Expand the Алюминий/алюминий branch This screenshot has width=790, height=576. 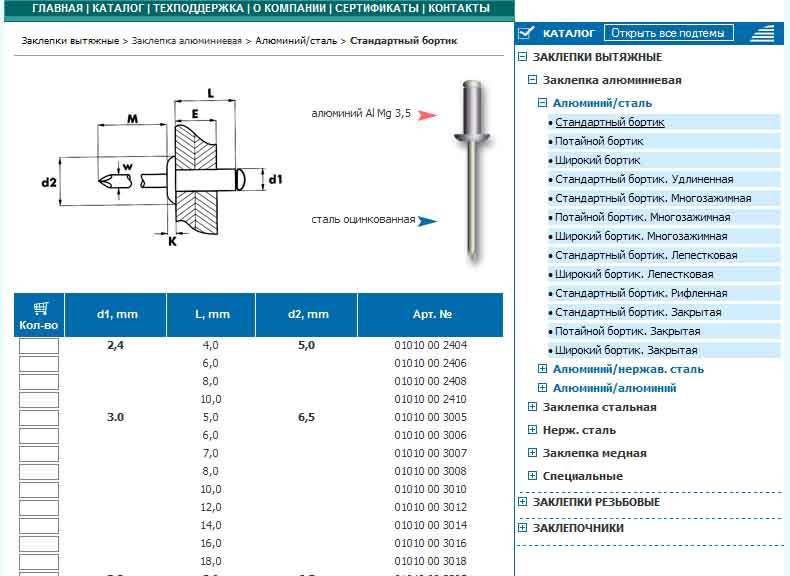[x=542, y=388]
